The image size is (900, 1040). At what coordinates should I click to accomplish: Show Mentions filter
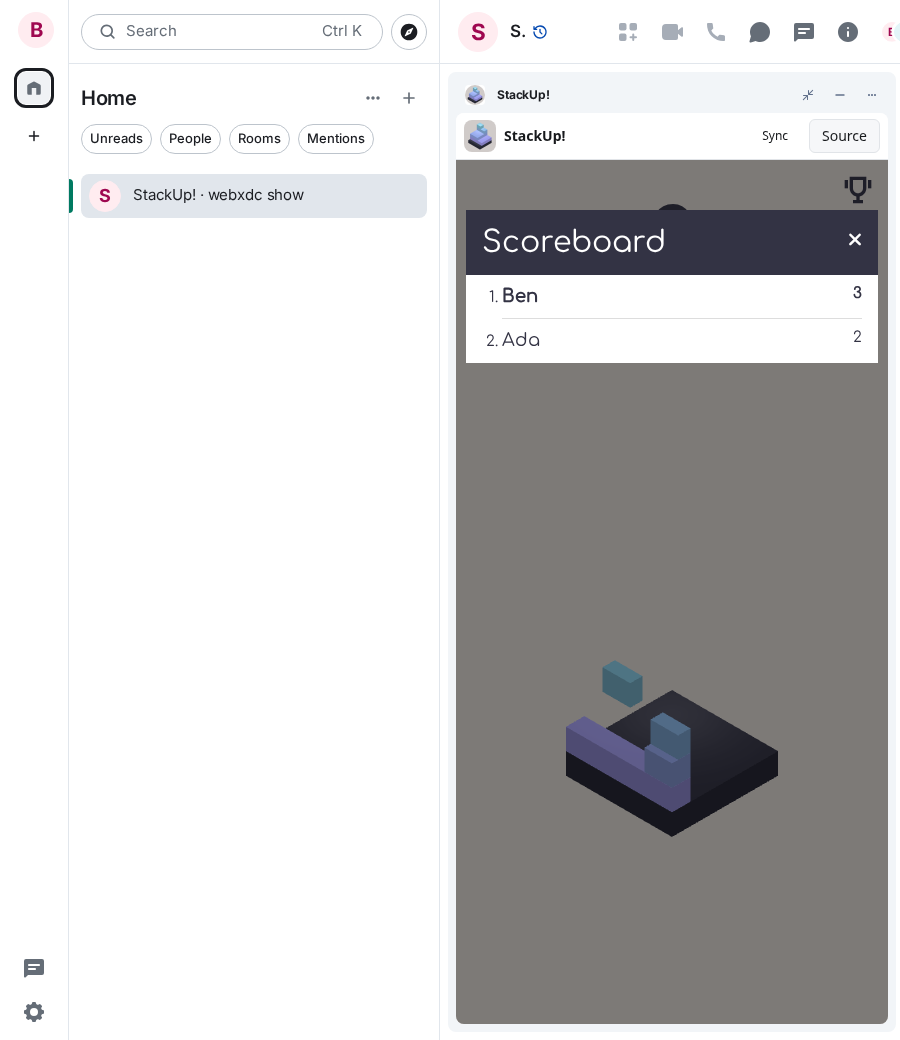336,139
